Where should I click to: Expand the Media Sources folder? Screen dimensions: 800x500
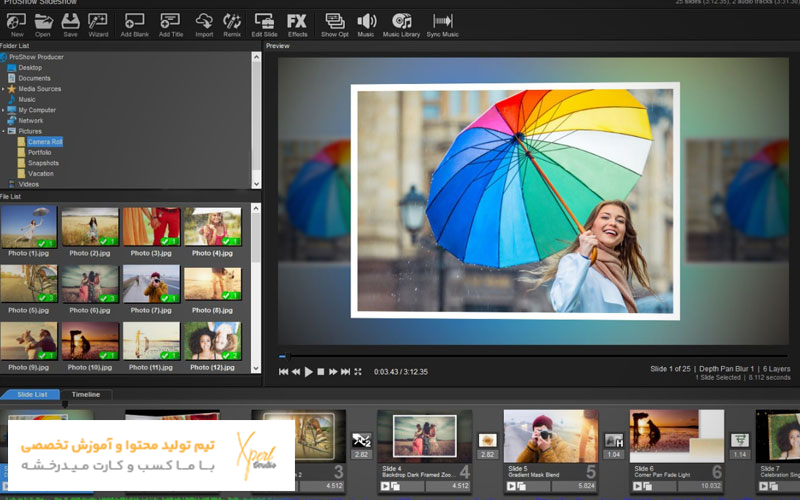[x=3, y=89]
